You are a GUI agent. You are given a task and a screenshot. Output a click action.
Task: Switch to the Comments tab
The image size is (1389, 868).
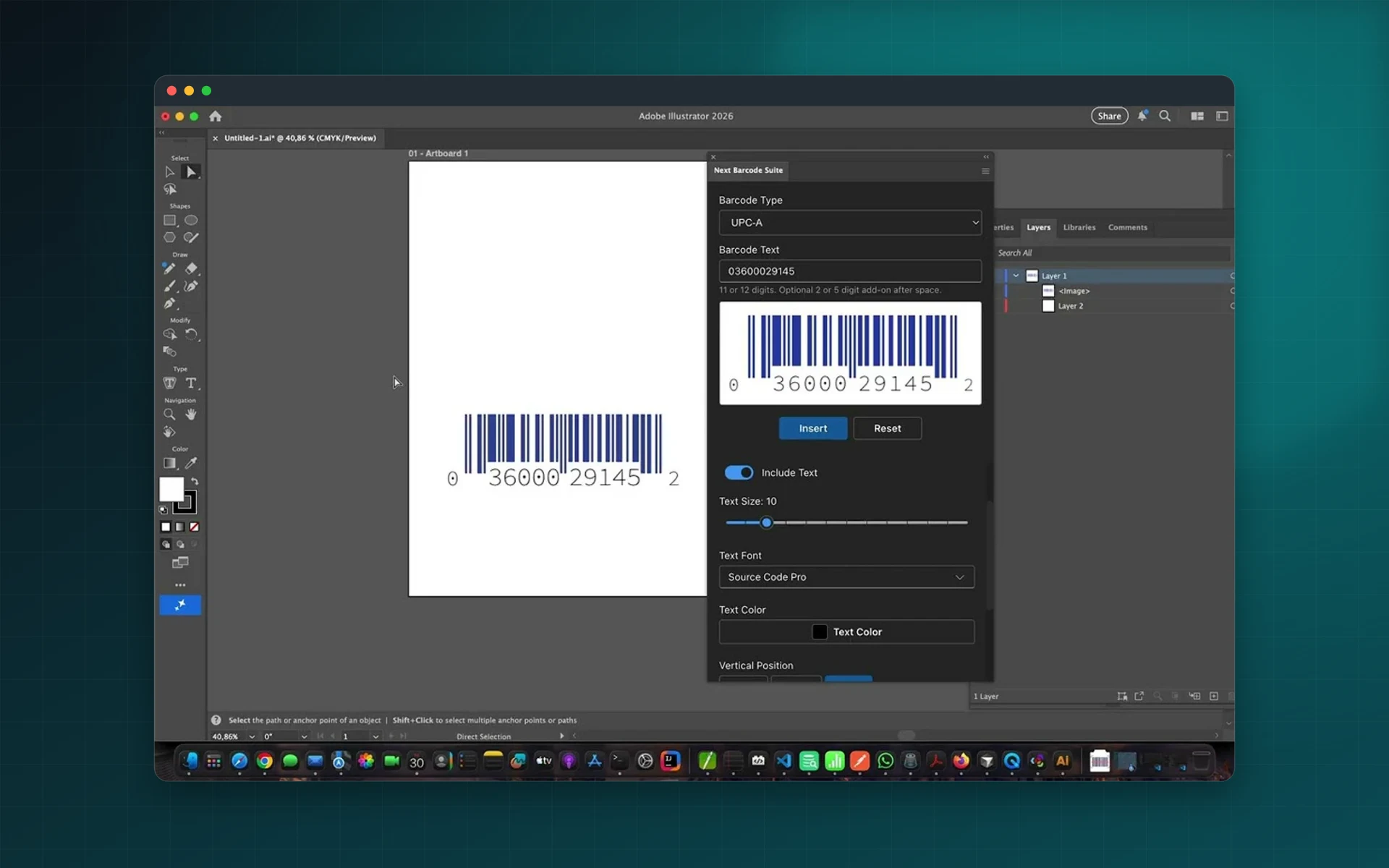pos(1128,227)
